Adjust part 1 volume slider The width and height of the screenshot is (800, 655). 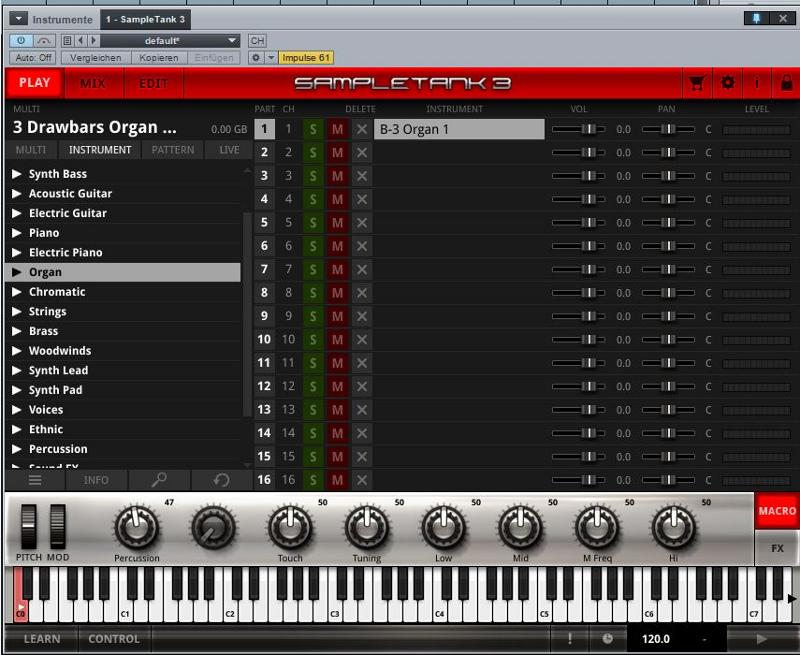pos(579,130)
